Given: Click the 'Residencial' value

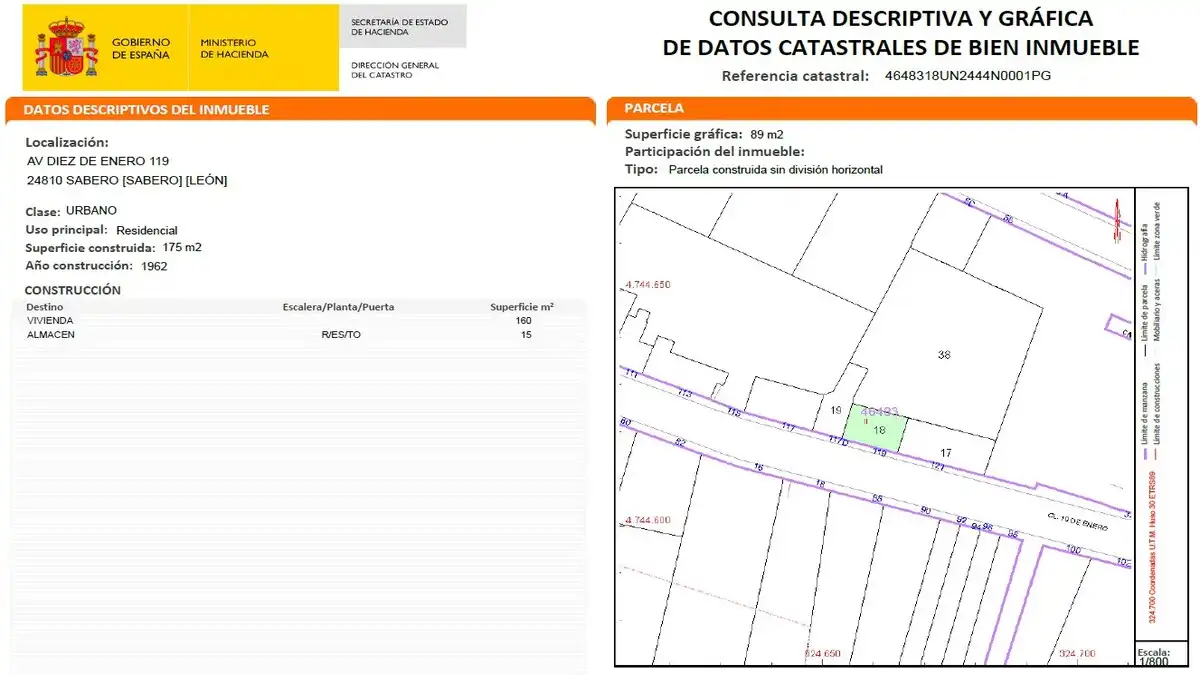Looking at the screenshot, I should pyautogui.click(x=147, y=230).
